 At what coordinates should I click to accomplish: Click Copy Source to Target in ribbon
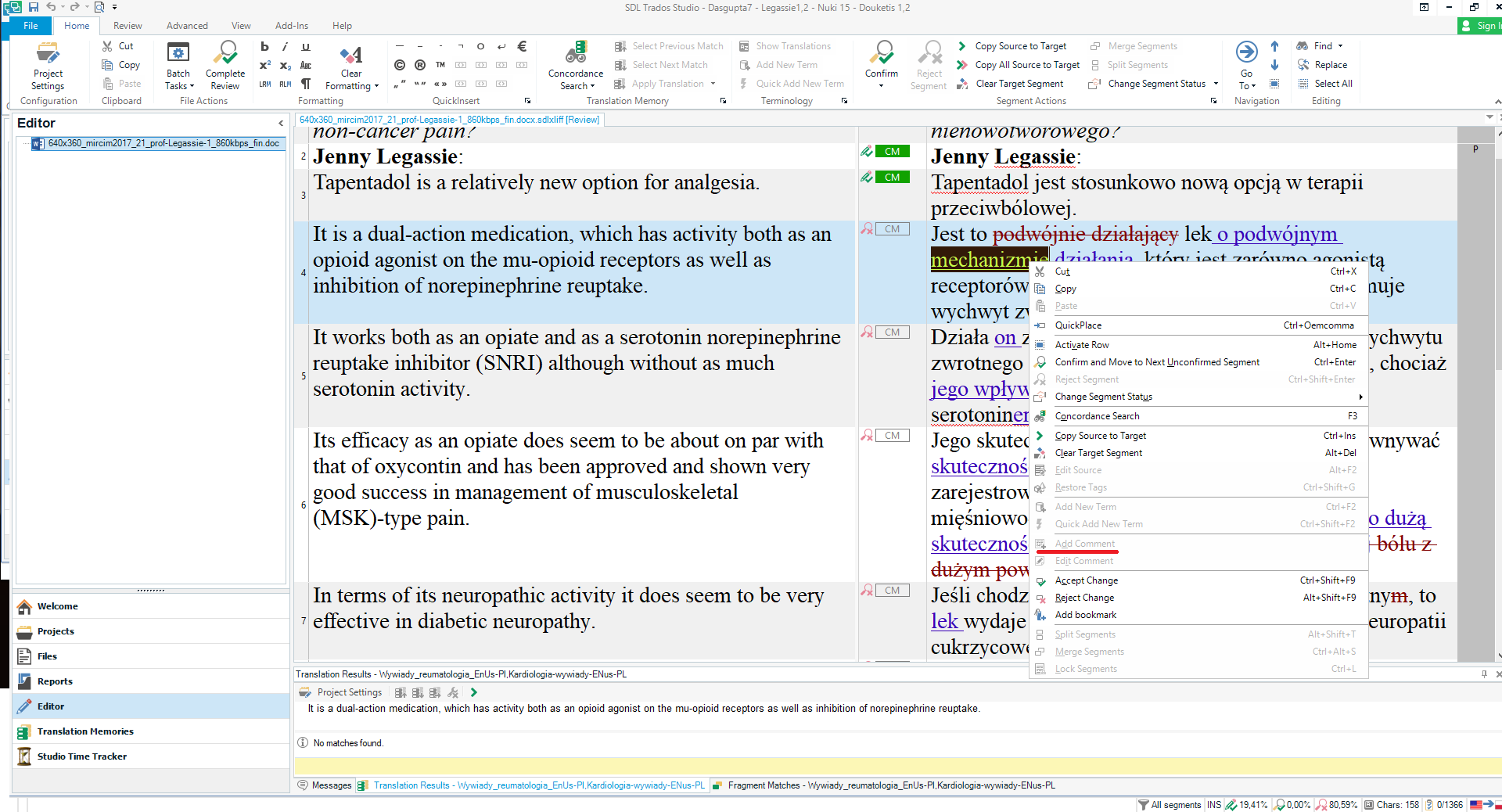pos(1012,46)
